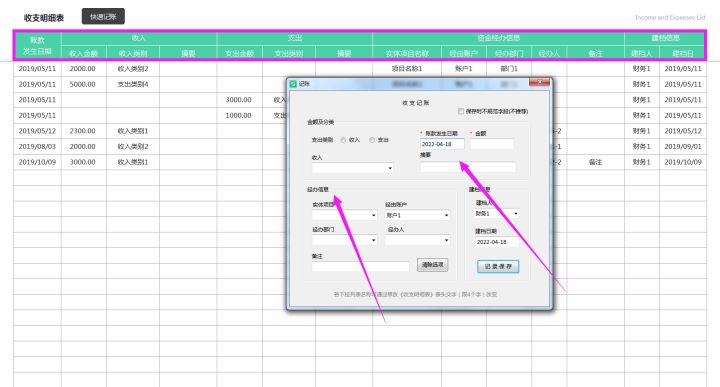Open the 经办部门 dropdown arrow
The height and width of the screenshot is (387, 720).
tap(373, 240)
